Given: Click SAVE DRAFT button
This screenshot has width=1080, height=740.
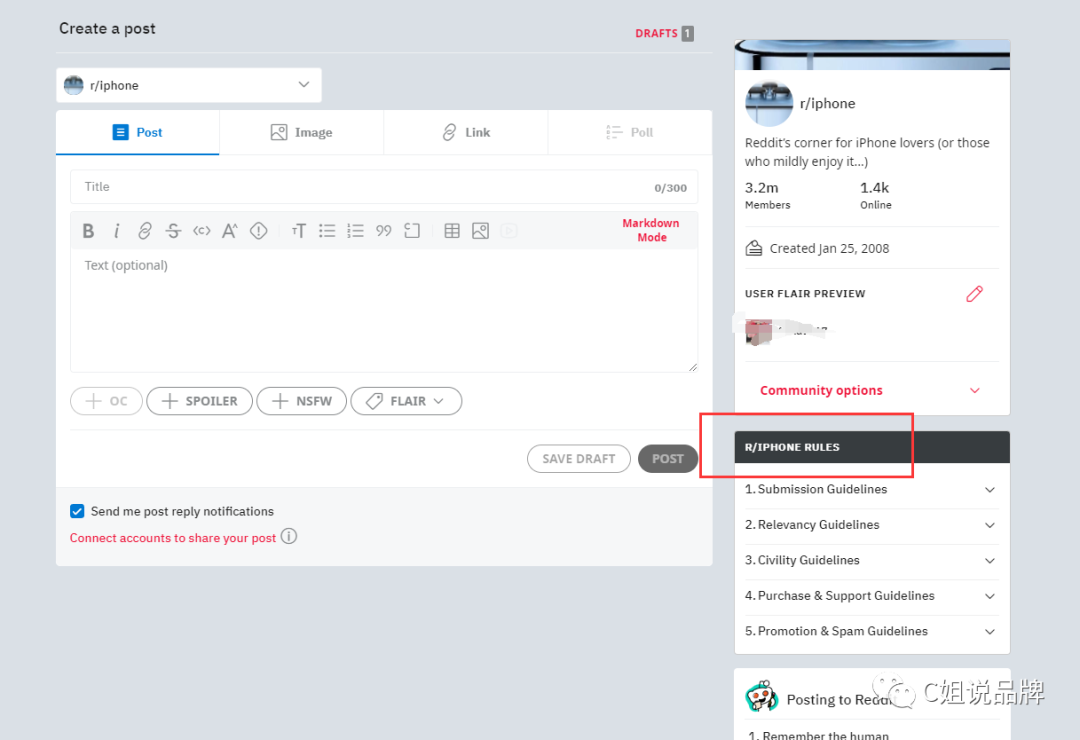Looking at the screenshot, I should click(579, 459).
